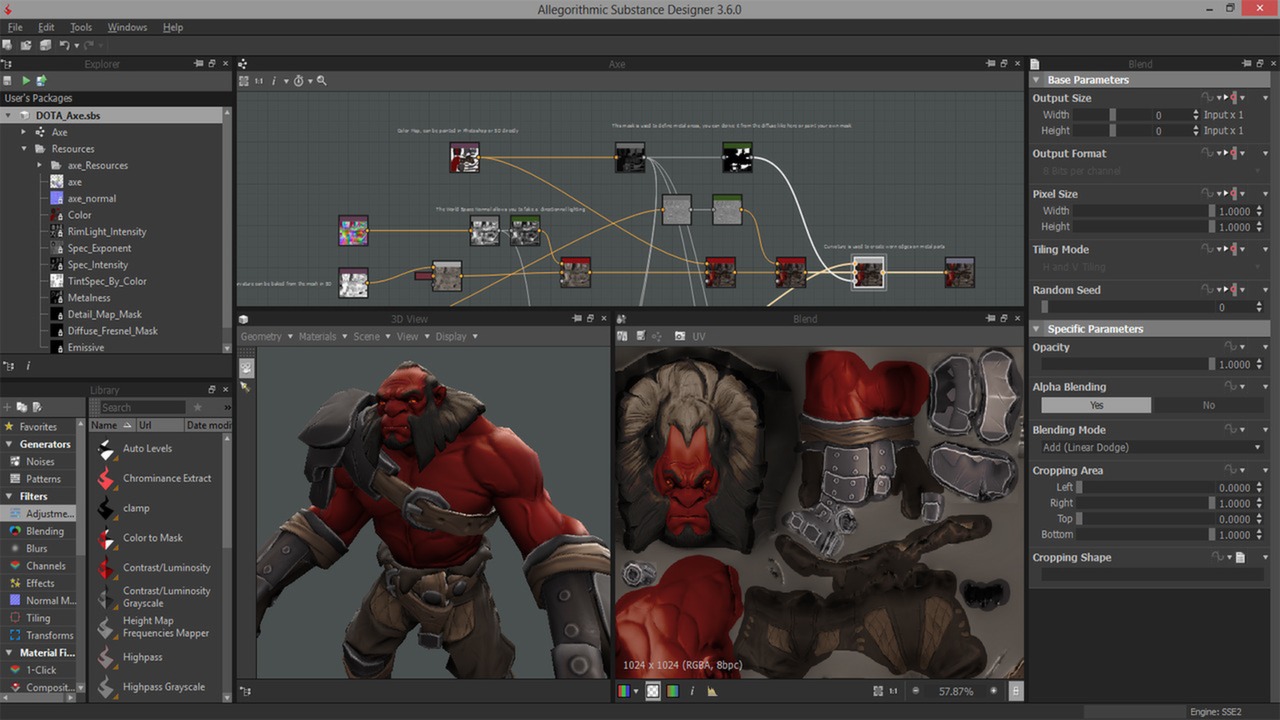Select the Metalness resource in Explorer
Viewport: 1280px width, 720px height.
89,298
